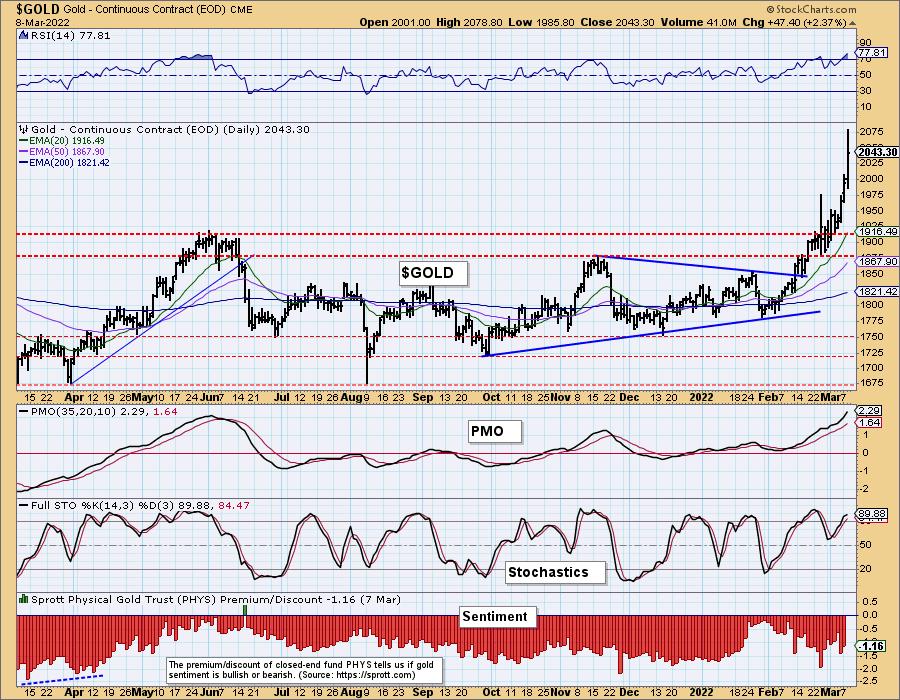This screenshot has width=900, height=700.
Task: Click the 77.81 RSI value tag
Action: tap(871, 53)
